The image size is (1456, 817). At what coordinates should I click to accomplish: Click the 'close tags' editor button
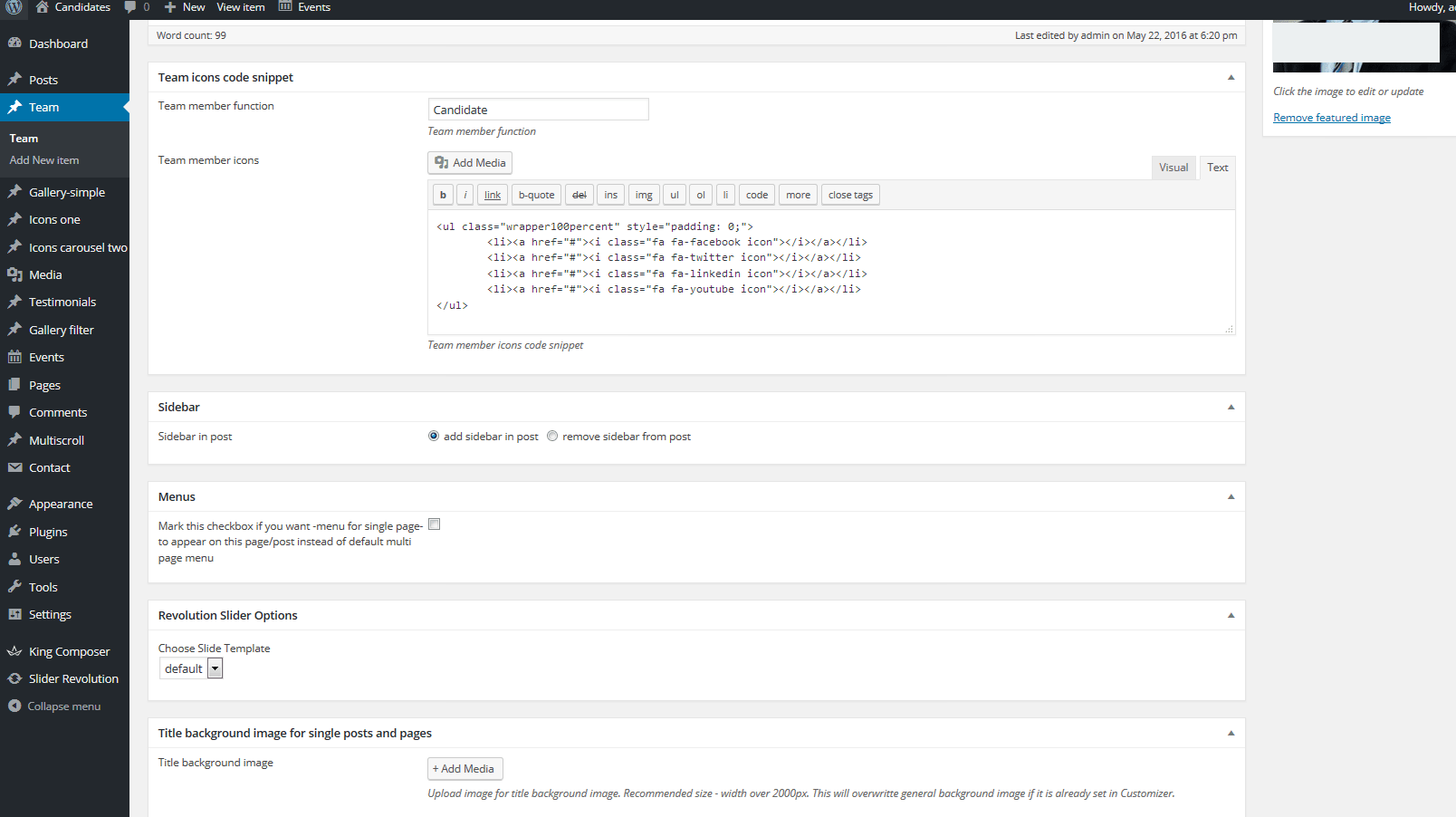[850, 195]
